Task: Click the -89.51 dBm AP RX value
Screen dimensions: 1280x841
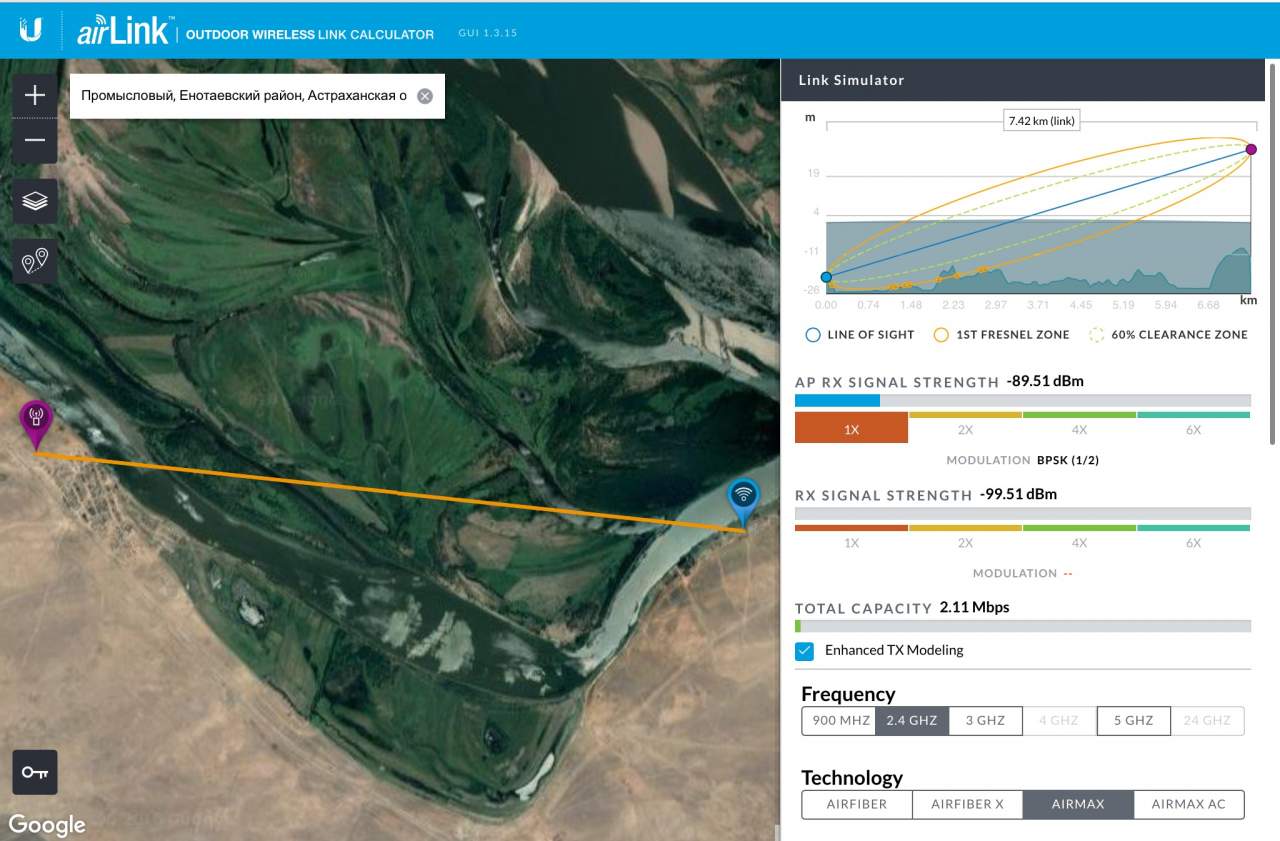Action: (1046, 381)
